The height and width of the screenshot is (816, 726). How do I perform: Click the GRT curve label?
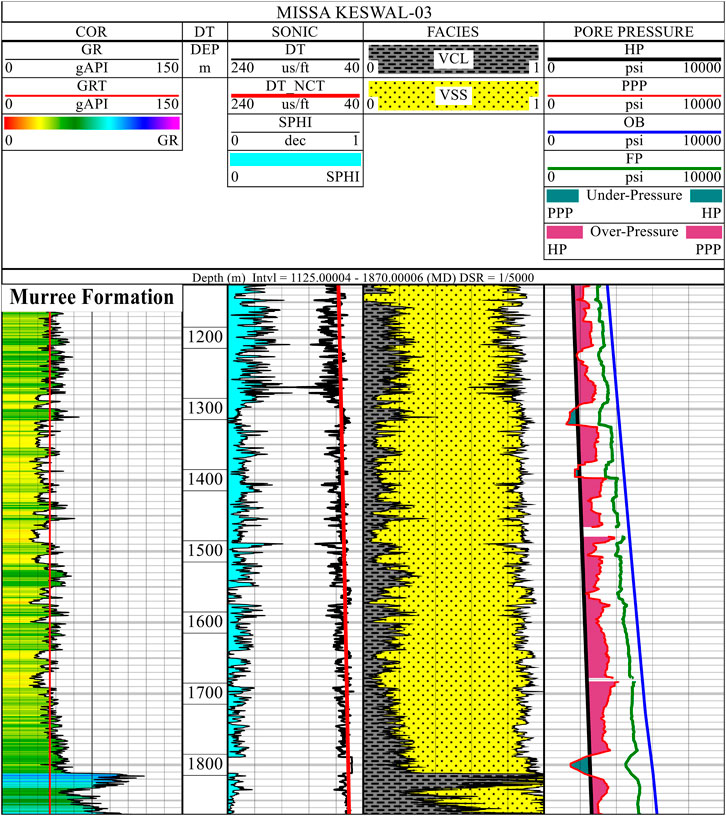[92, 86]
